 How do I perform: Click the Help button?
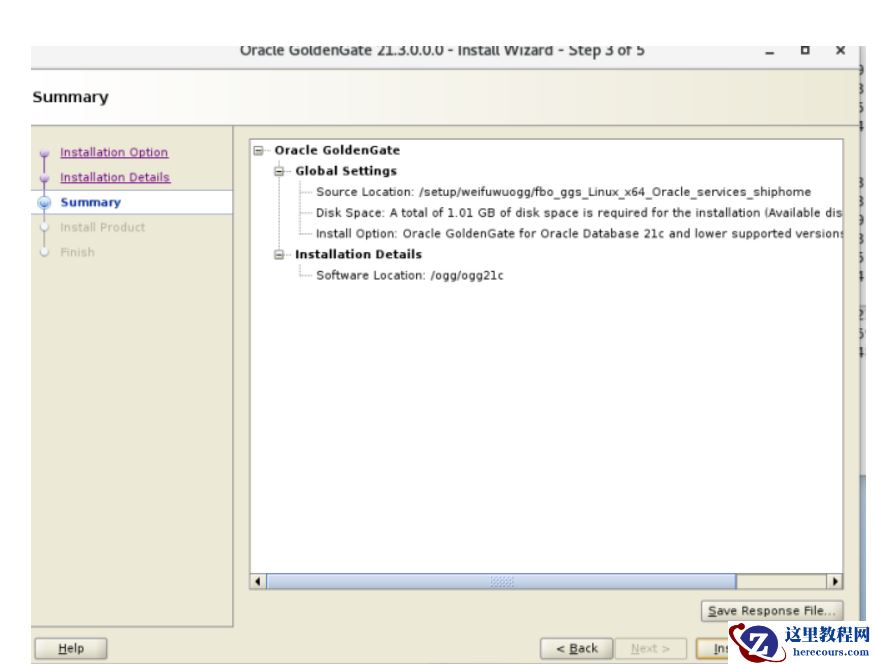tap(71, 648)
